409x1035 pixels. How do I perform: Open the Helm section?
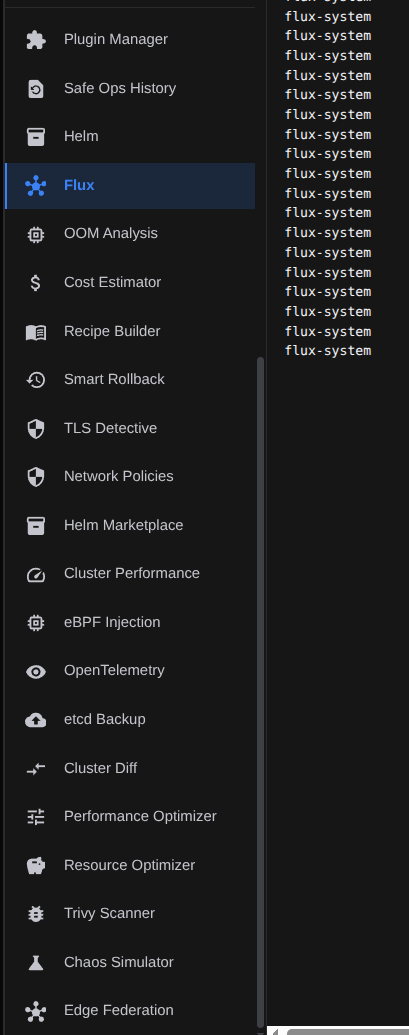tap(130, 137)
